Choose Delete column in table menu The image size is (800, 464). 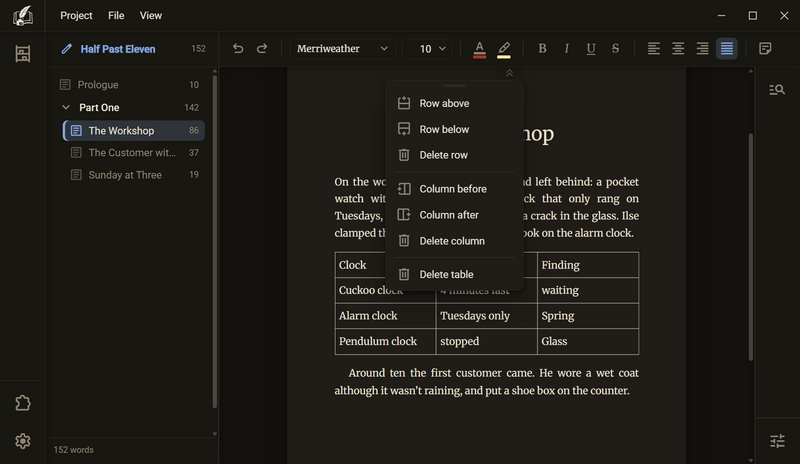click(x=454, y=240)
